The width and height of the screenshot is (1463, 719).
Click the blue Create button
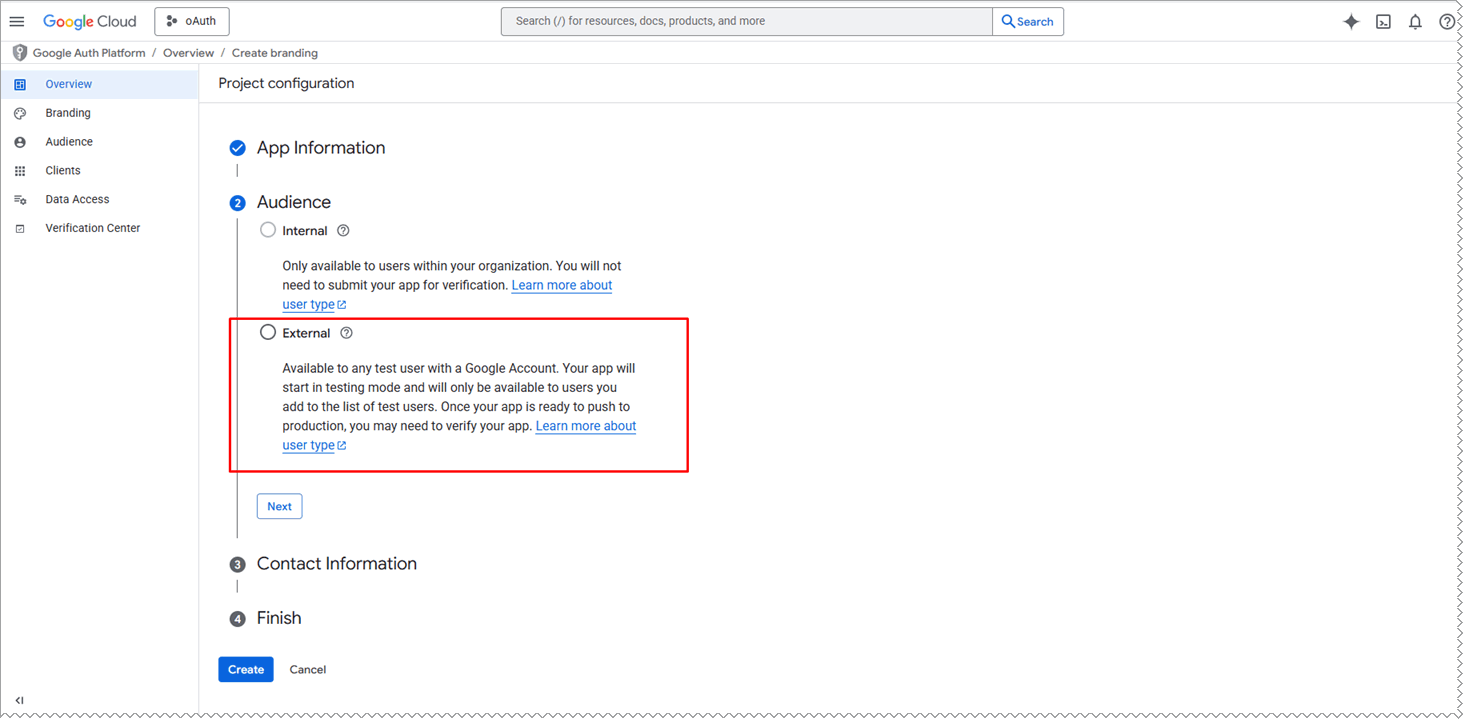[246, 669]
